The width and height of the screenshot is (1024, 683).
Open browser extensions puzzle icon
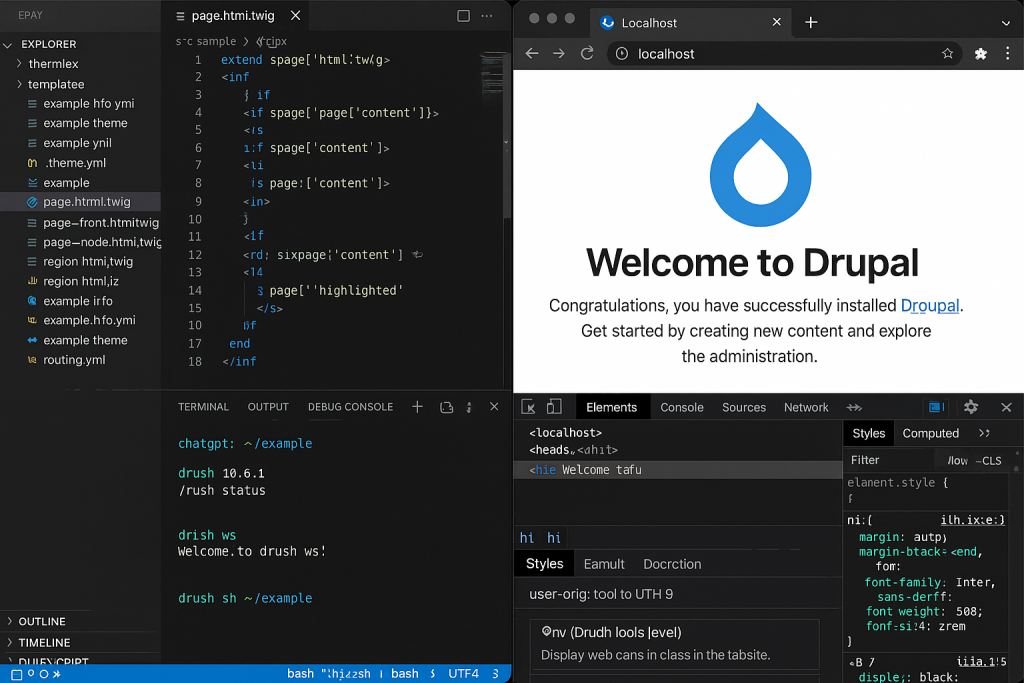point(980,54)
